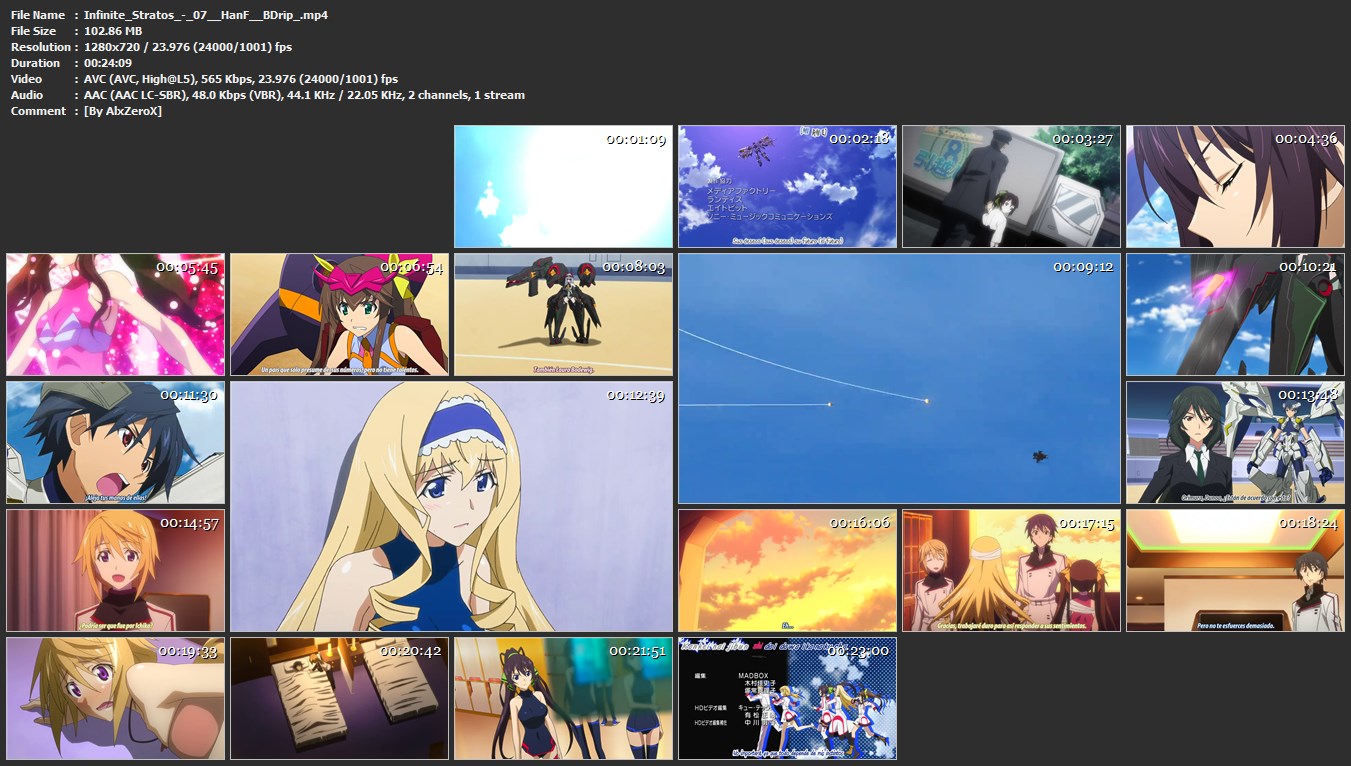
Task: Open the thumbnail stamped 00:10:21
Action: pyautogui.click(x=1235, y=314)
